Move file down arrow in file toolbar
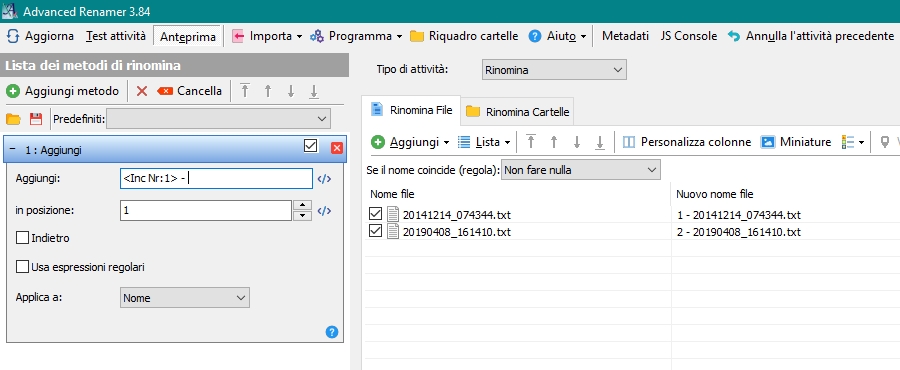This screenshot has height=370, width=900. [x=577, y=142]
